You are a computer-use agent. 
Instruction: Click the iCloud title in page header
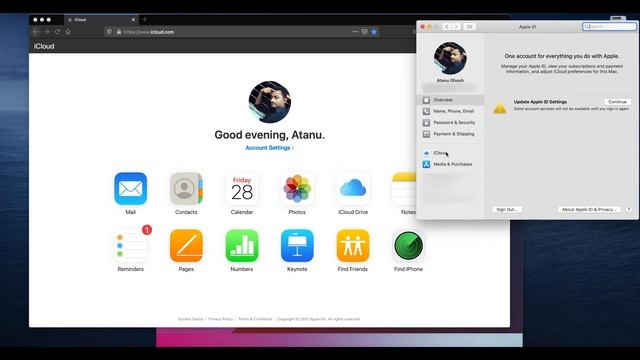[44, 46]
